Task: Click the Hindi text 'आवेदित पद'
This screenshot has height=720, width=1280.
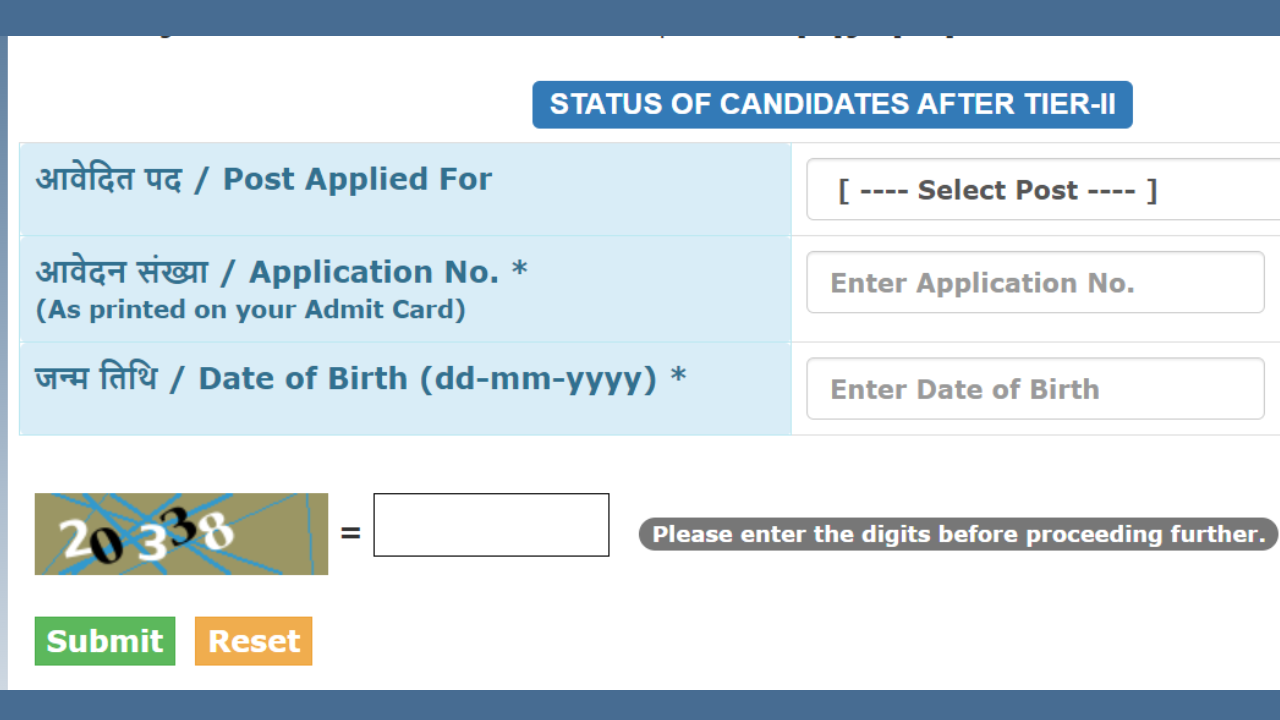Action: click(109, 179)
